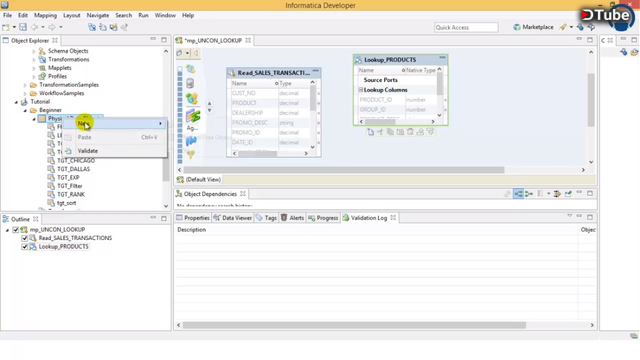
Task: Click the mapping canvas horizontal scrollbar
Action: (344, 170)
